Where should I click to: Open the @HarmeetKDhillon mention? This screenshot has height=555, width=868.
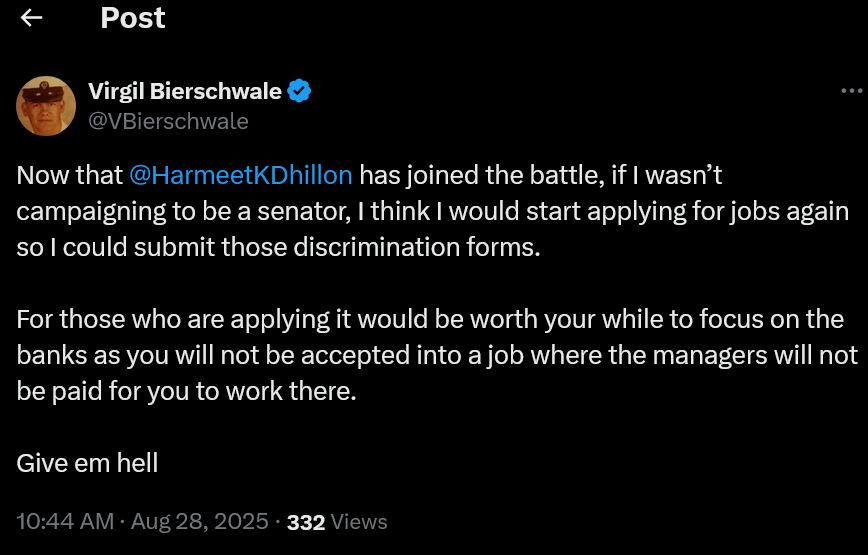coord(241,175)
